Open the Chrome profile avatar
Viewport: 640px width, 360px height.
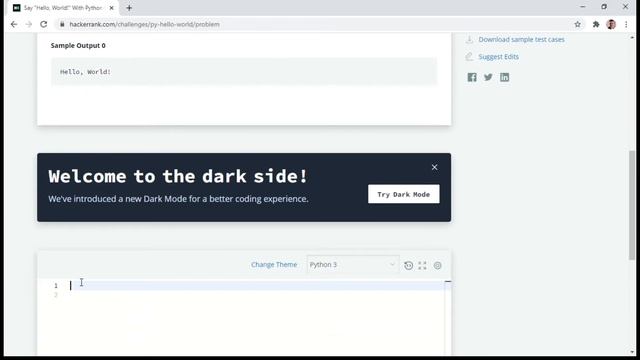tap(611, 24)
